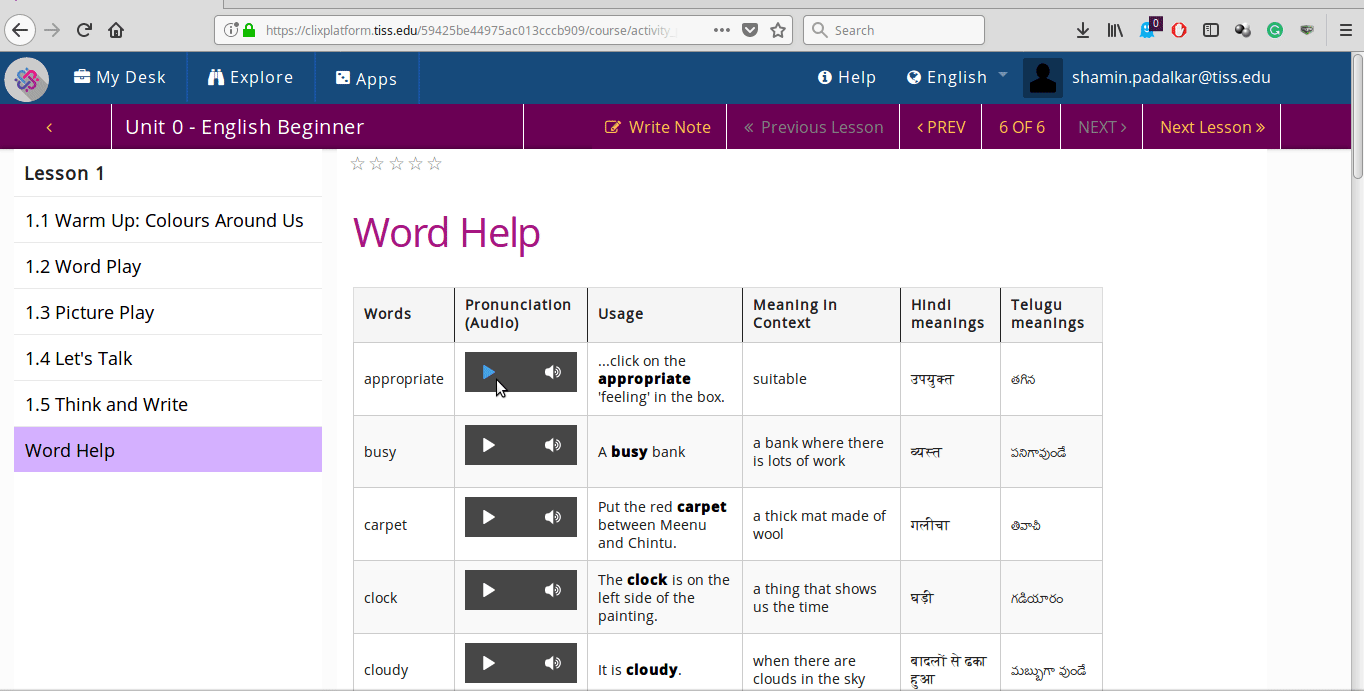Mute volume on the 'appropriate' audio player

tap(553, 372)
